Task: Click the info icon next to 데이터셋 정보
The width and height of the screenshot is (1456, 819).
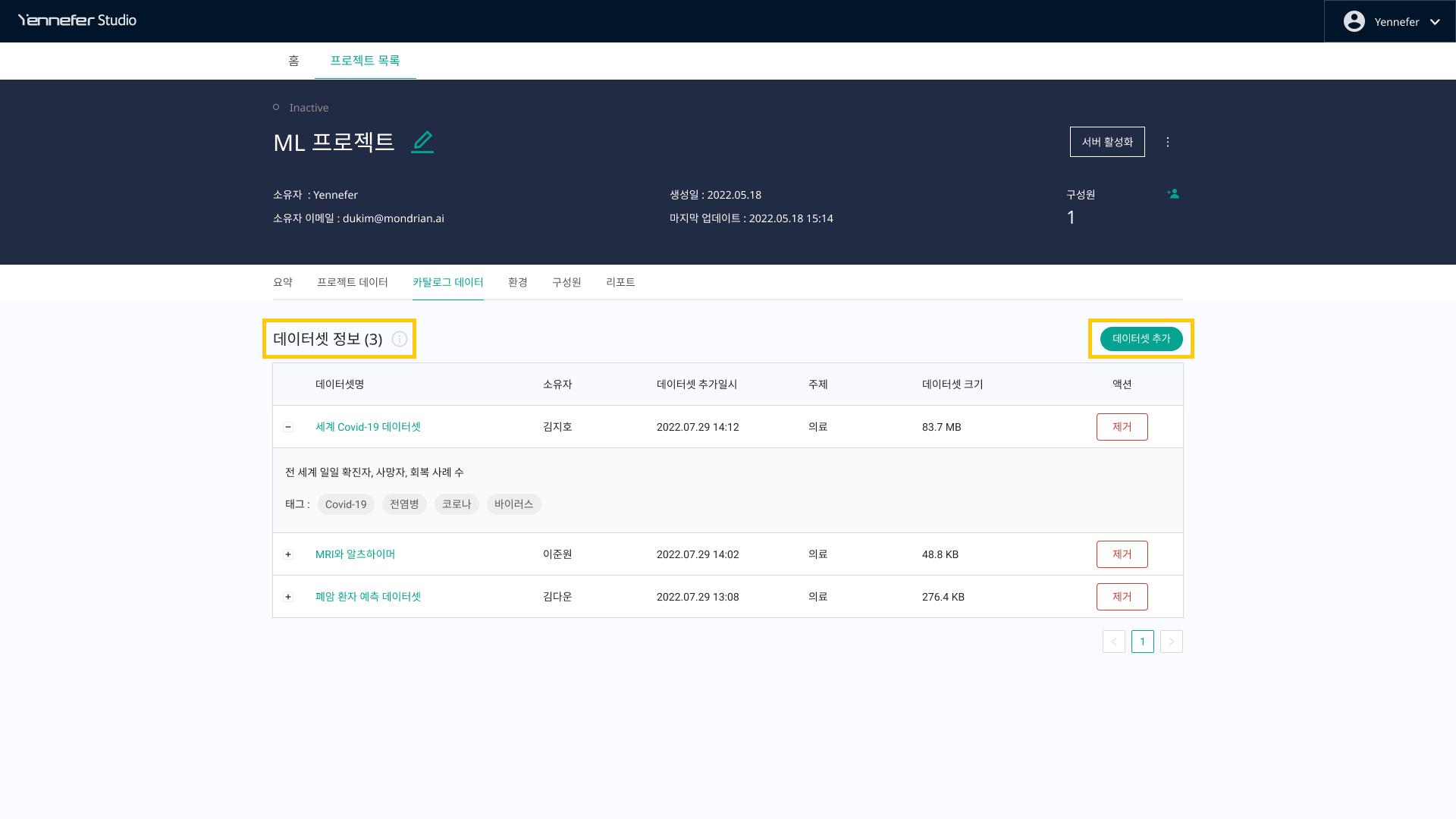Action: pyautogui.click(x=400, y=339)
